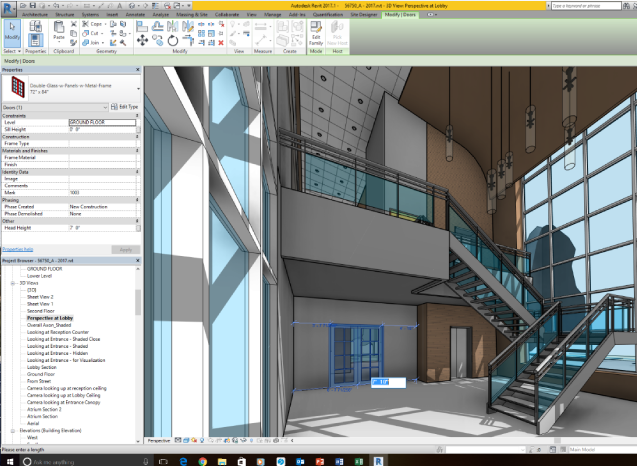Open the Revit application menu R button
Viewport: 637px width, 466px height.
click(x=8, y=7)
